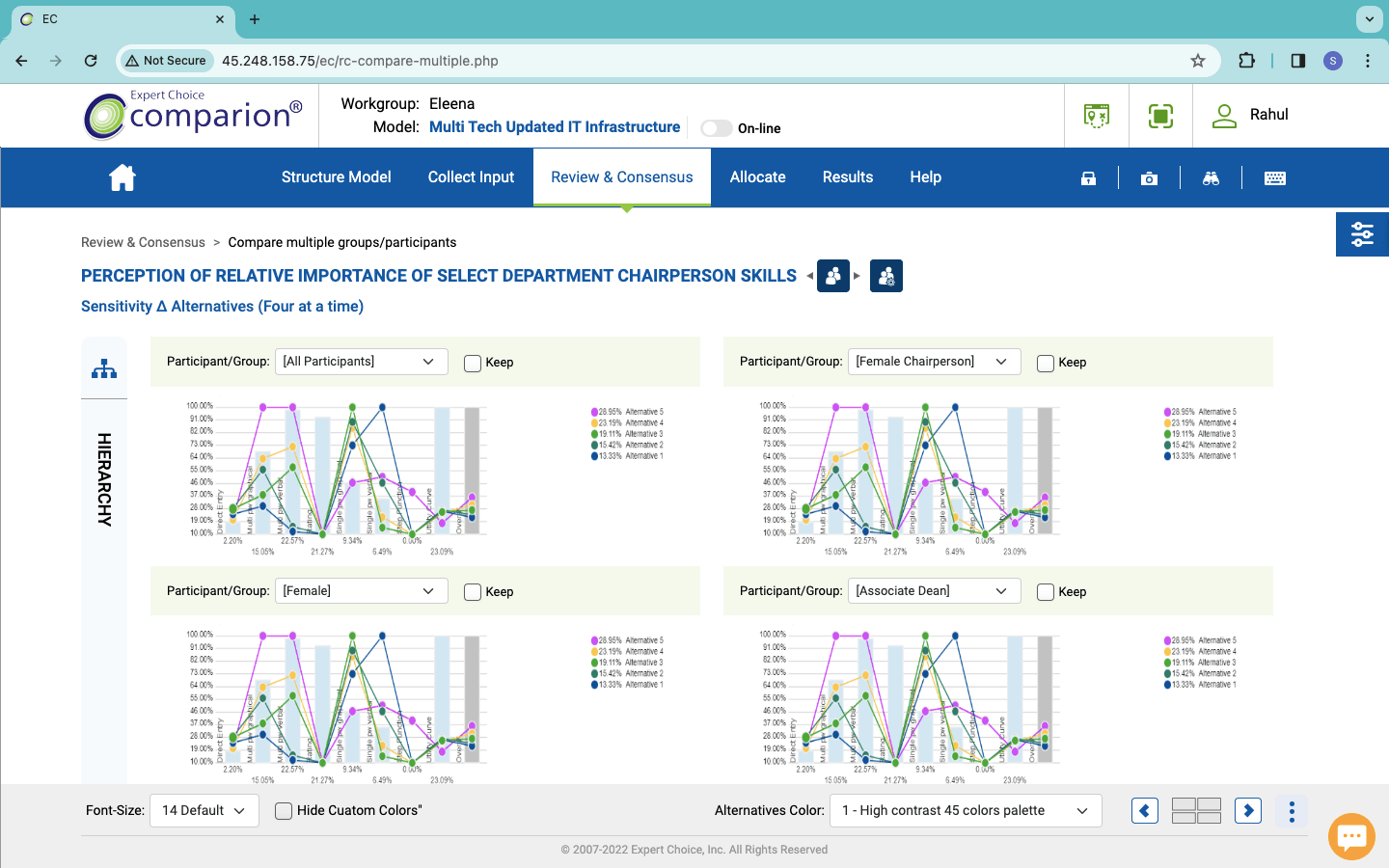Open the orange chat bubble
This screenshot has width=1389, height=868.
[1351, 836]
